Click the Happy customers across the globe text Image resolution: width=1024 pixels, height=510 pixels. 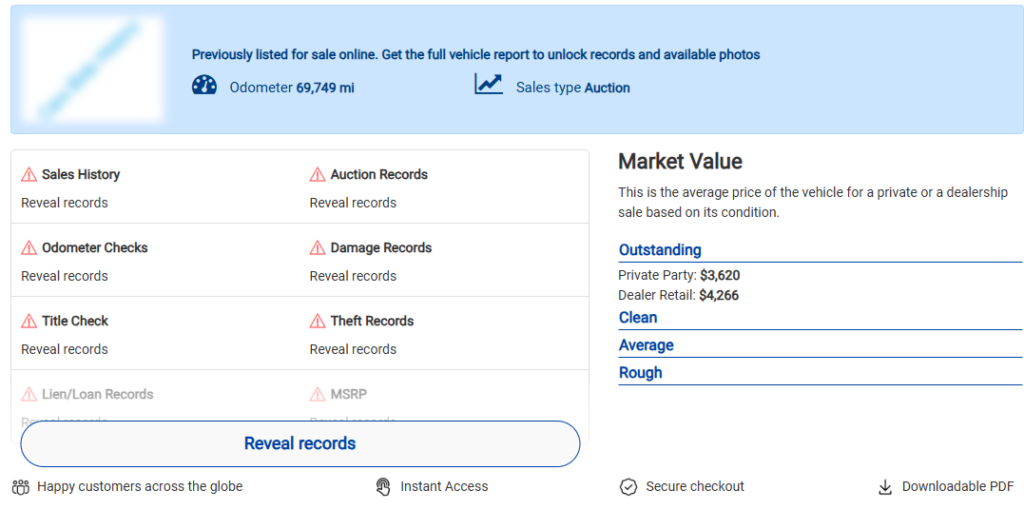pyautogui.click(x=140, y=486)
